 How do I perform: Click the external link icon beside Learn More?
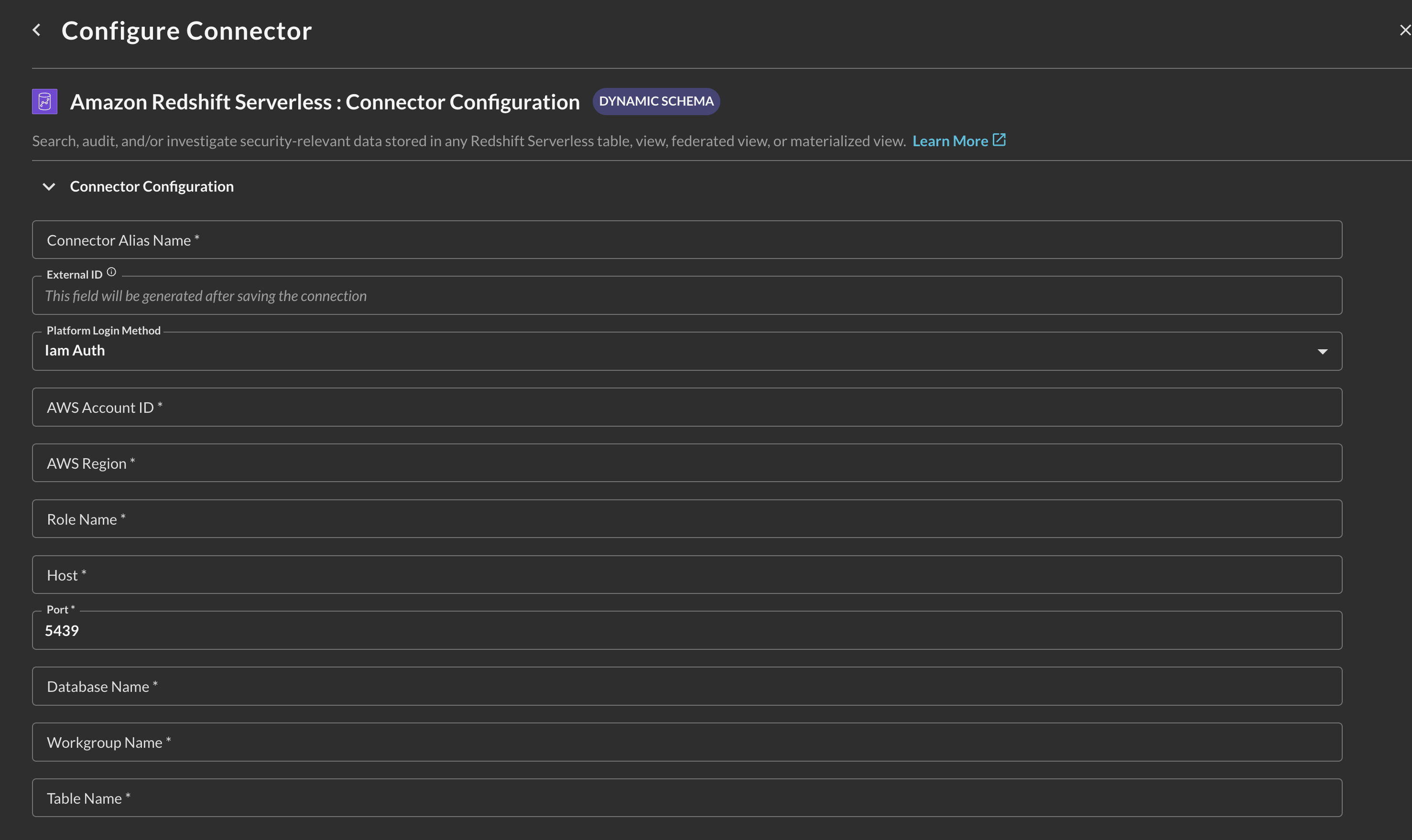point(999,140)
